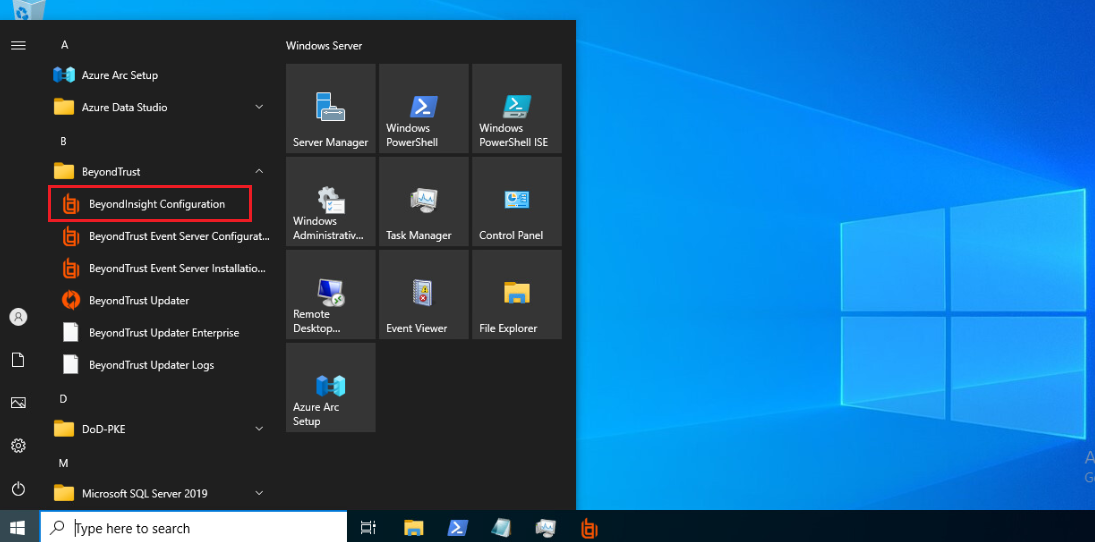Launch Azure Arc Setup from app list
This screenshot has width=1095, height=542.
(160, 75)
